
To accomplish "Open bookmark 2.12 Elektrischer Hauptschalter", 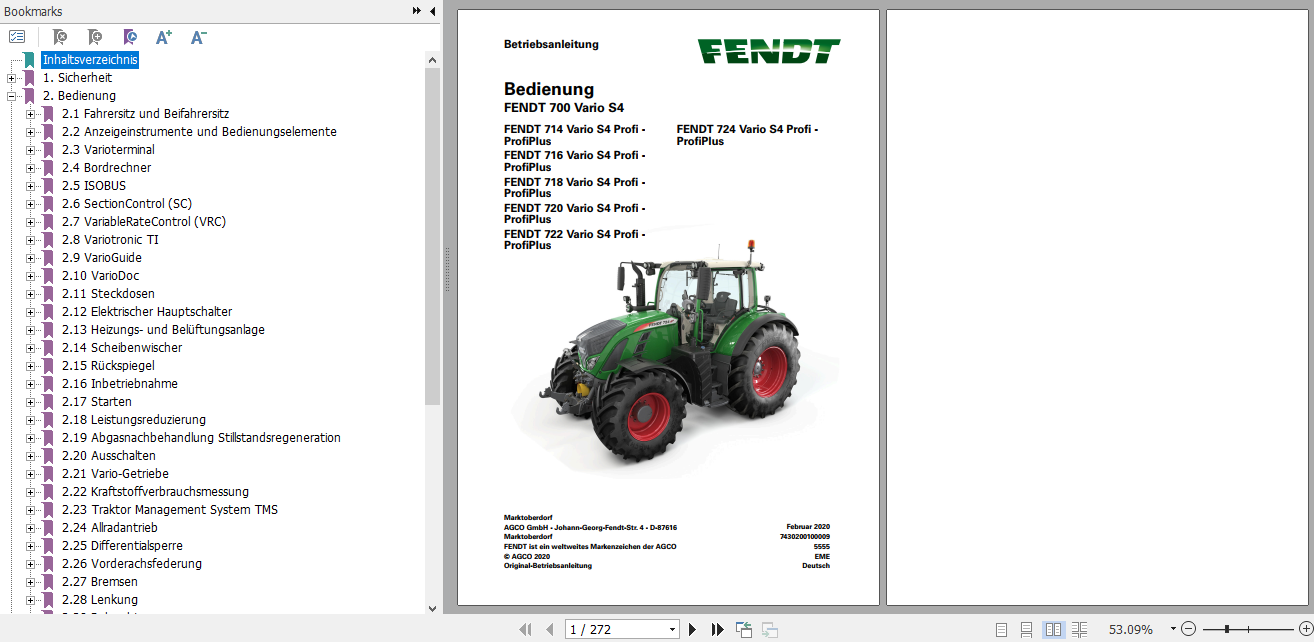I will pos(147,312).
